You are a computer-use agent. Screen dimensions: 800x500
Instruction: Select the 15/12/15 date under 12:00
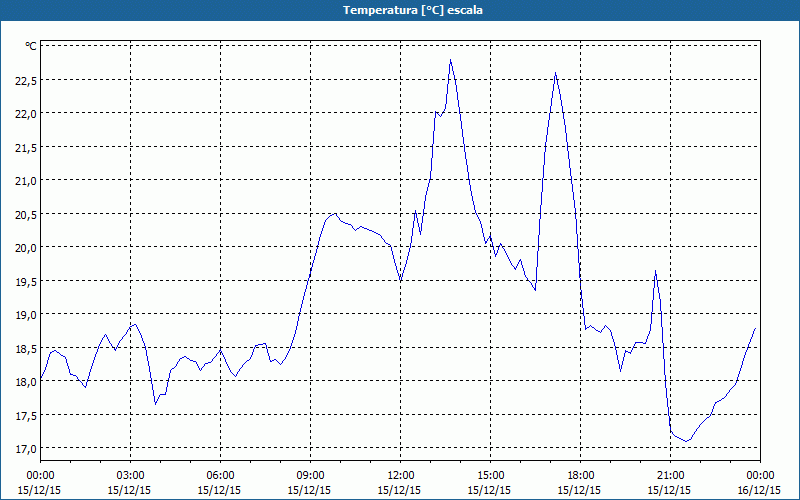pos(399,490)
